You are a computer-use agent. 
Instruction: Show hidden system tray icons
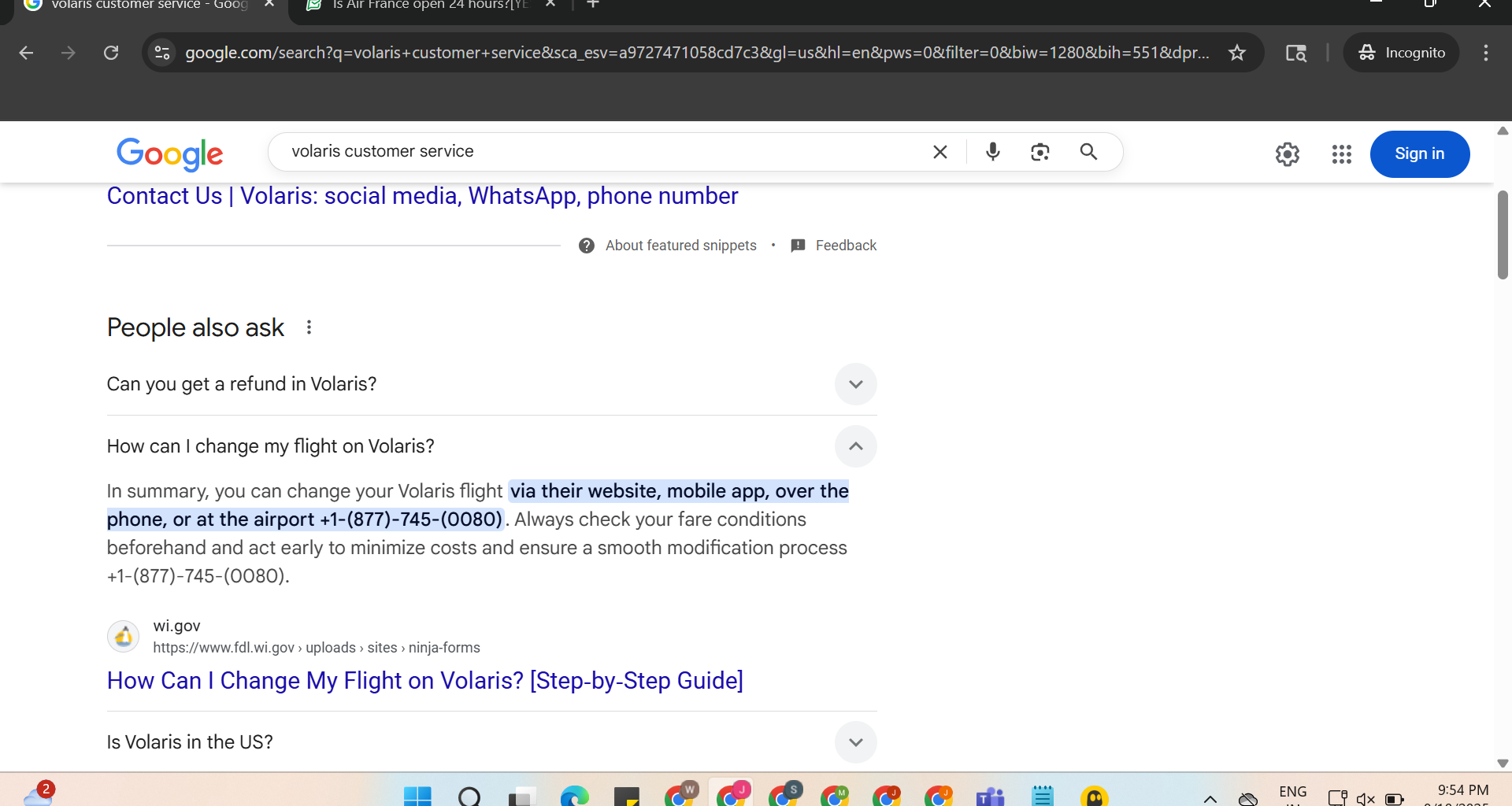(x=1210, y=799)
